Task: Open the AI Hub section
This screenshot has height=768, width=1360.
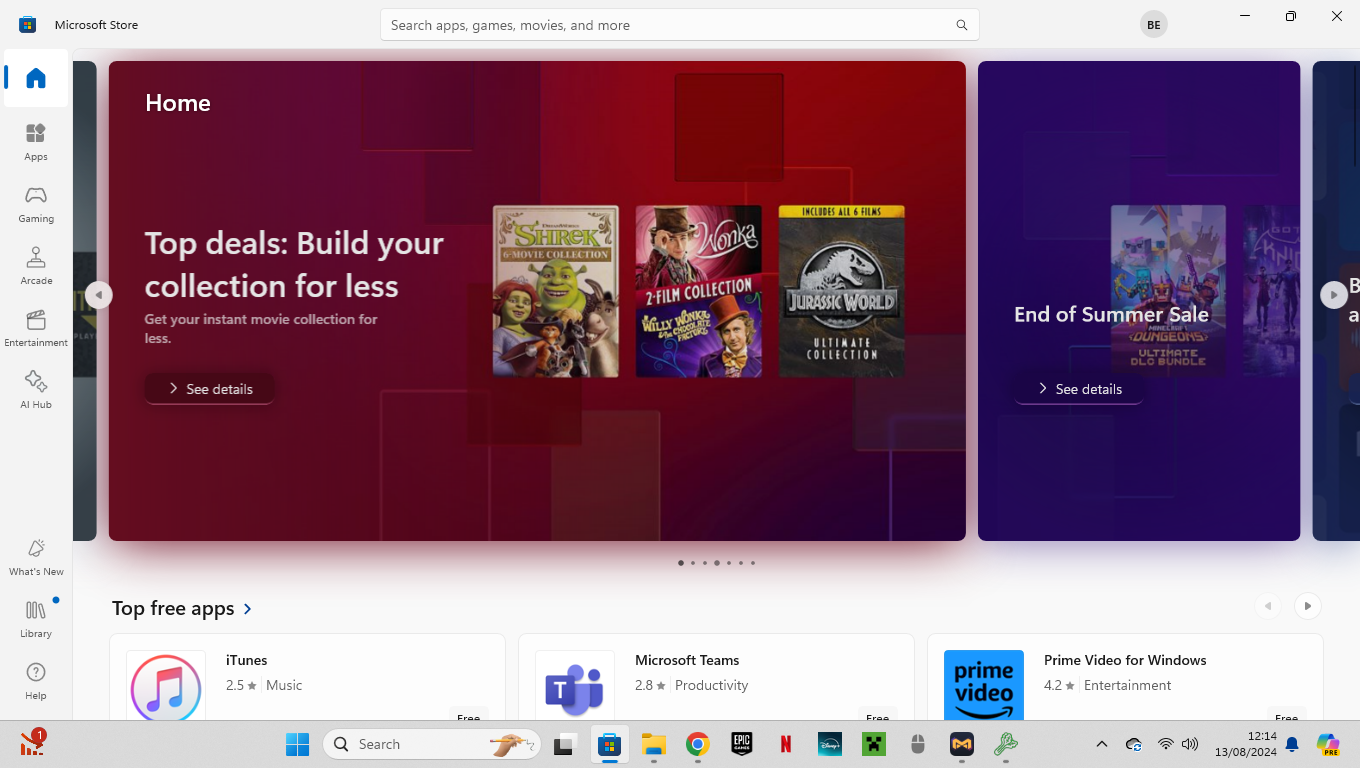Action: click(x=36, y=390)
